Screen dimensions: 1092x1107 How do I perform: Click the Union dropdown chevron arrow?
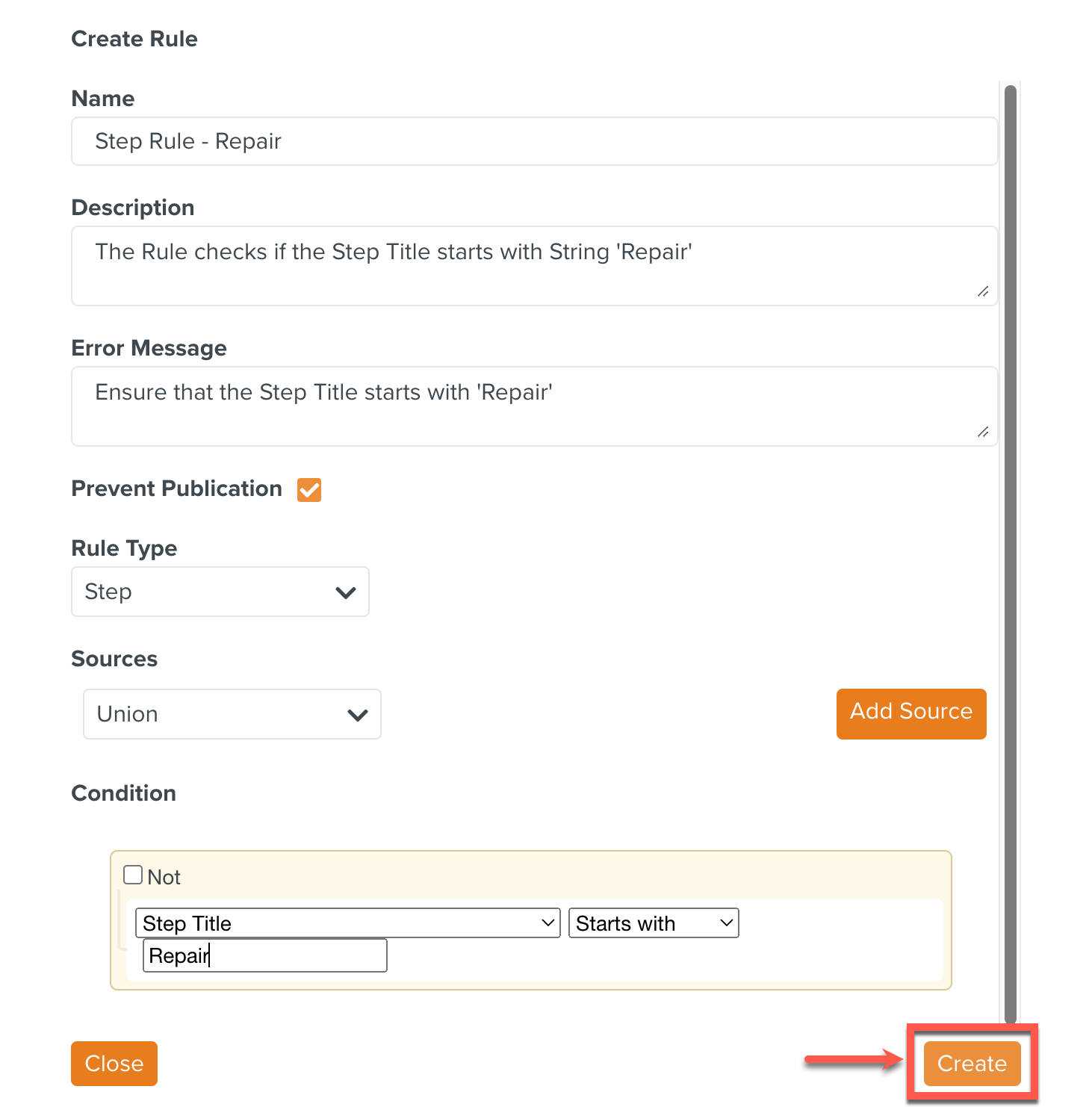(x=358, y=715)
